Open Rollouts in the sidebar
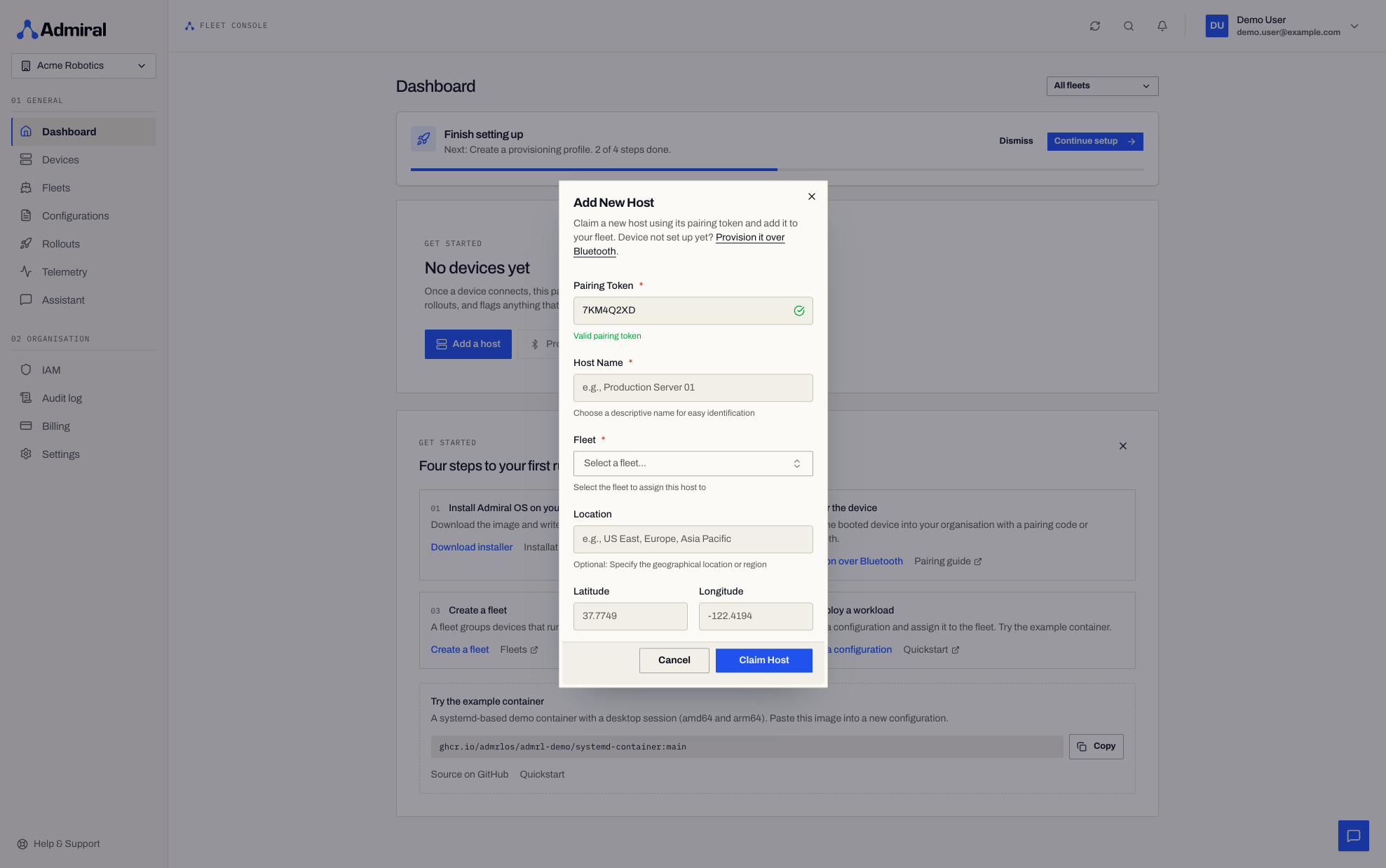 tap(83, 244)
